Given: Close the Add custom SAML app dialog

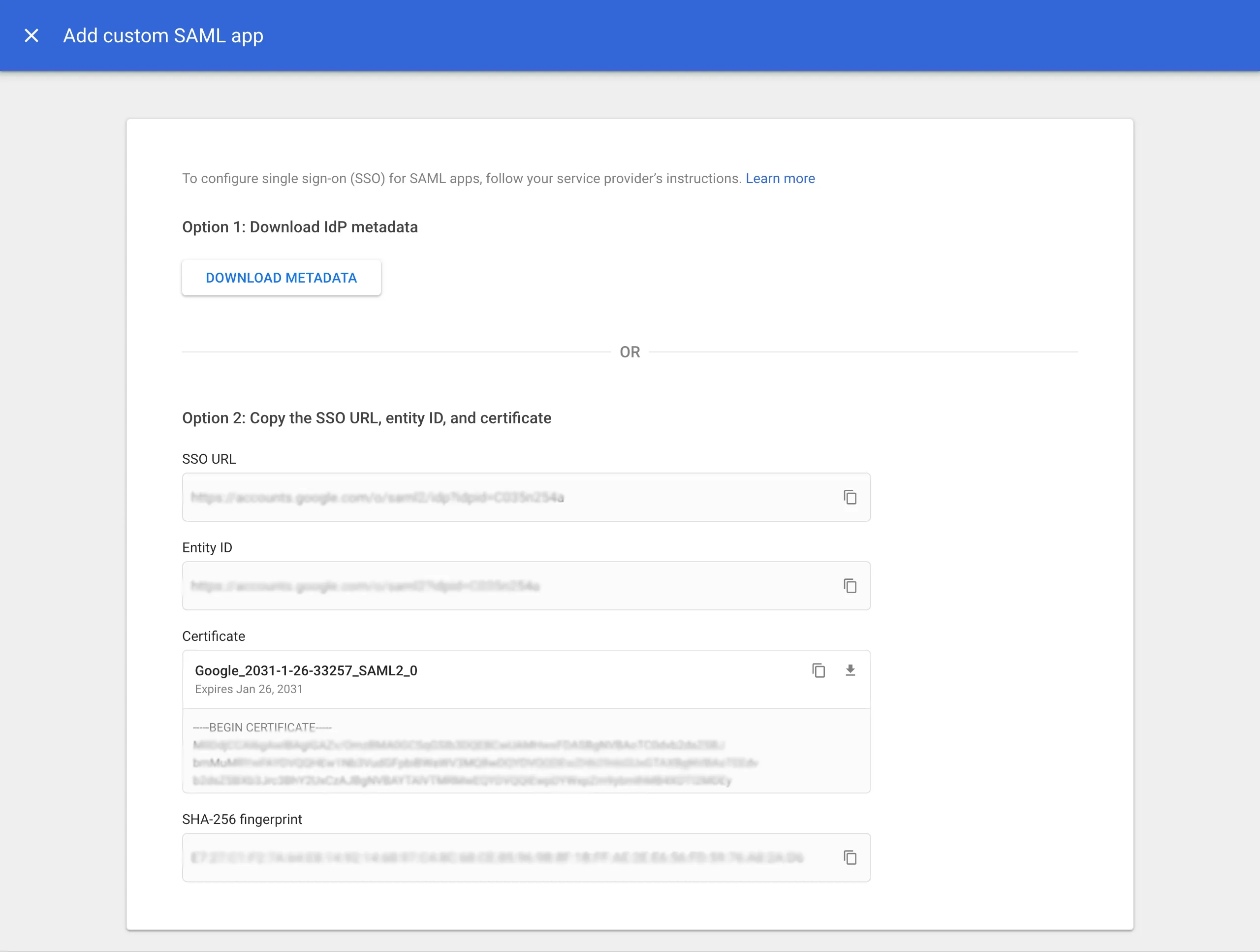Looking at the screenshot, I should click(31, 35).
